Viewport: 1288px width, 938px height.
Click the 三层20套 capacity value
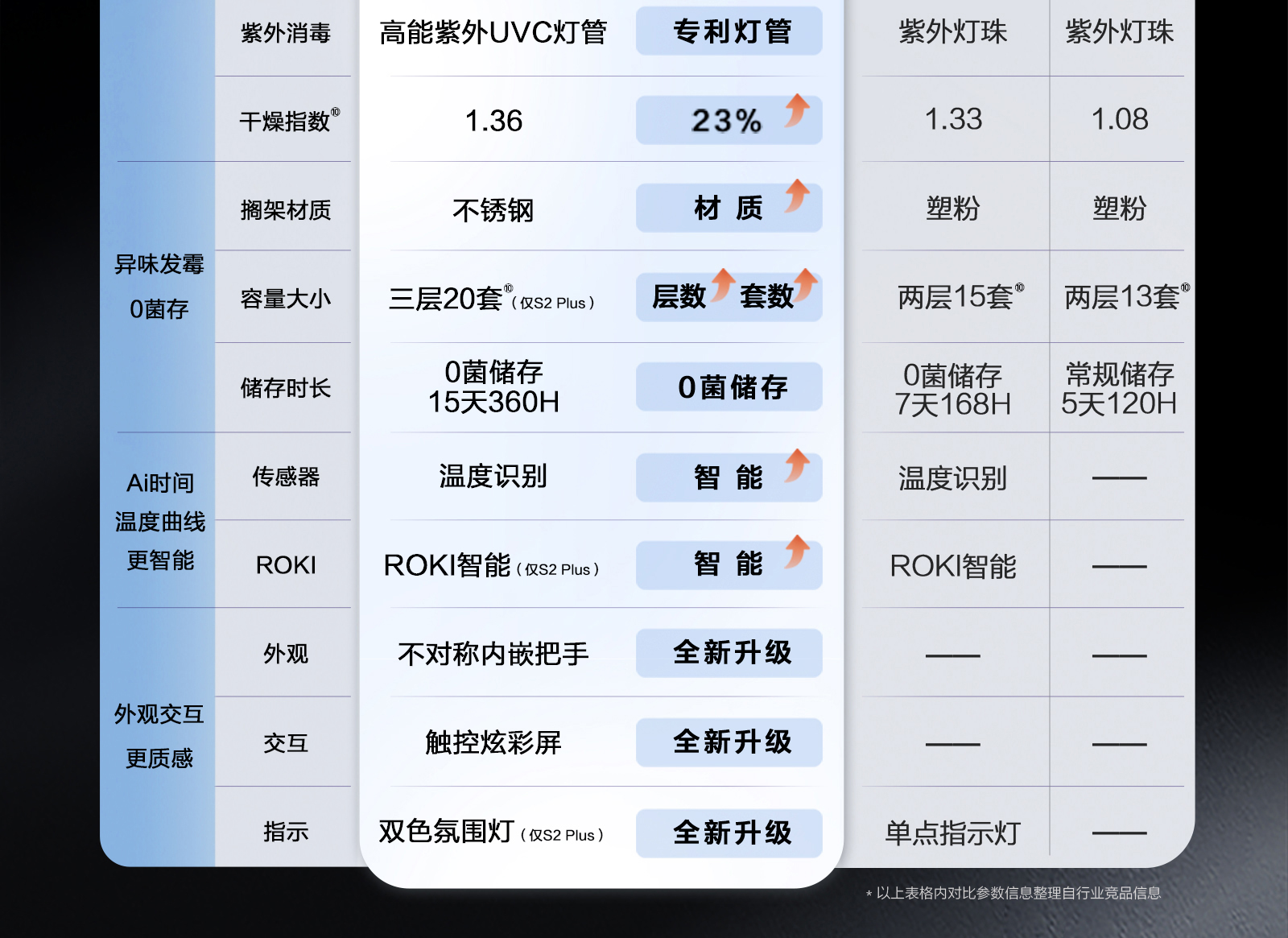point(446,299)
